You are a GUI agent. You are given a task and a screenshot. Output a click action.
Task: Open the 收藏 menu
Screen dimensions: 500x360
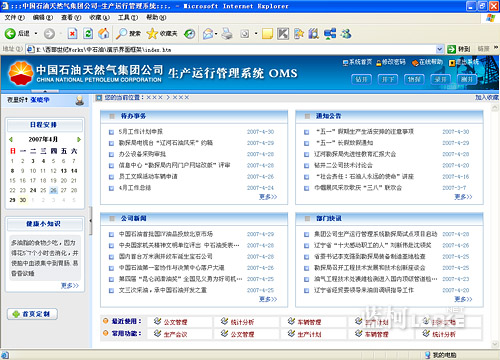pyautogui.click(x=99, y=17)
